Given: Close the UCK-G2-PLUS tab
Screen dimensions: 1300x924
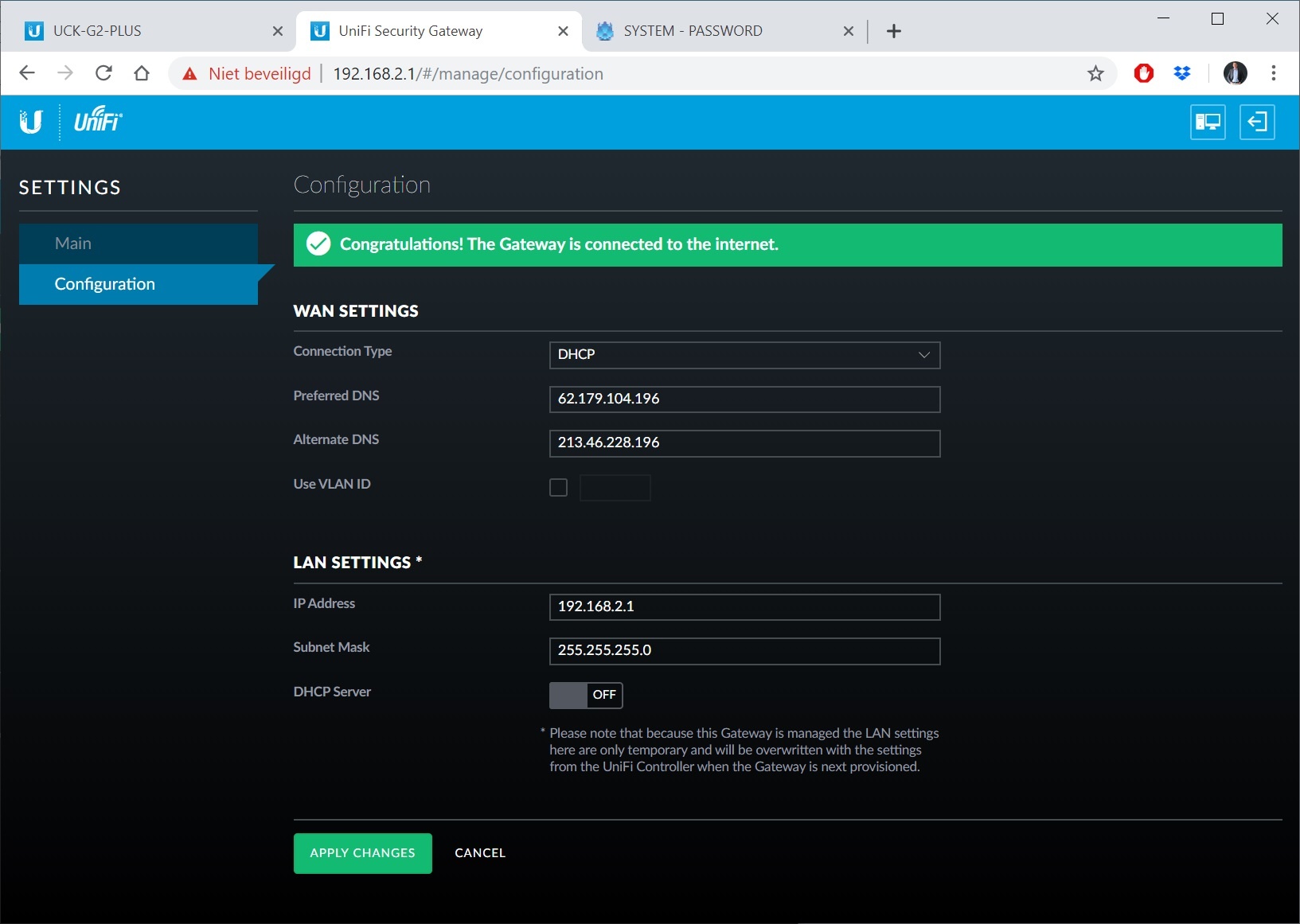Looking at the screenshot, I should pos(278,31).
